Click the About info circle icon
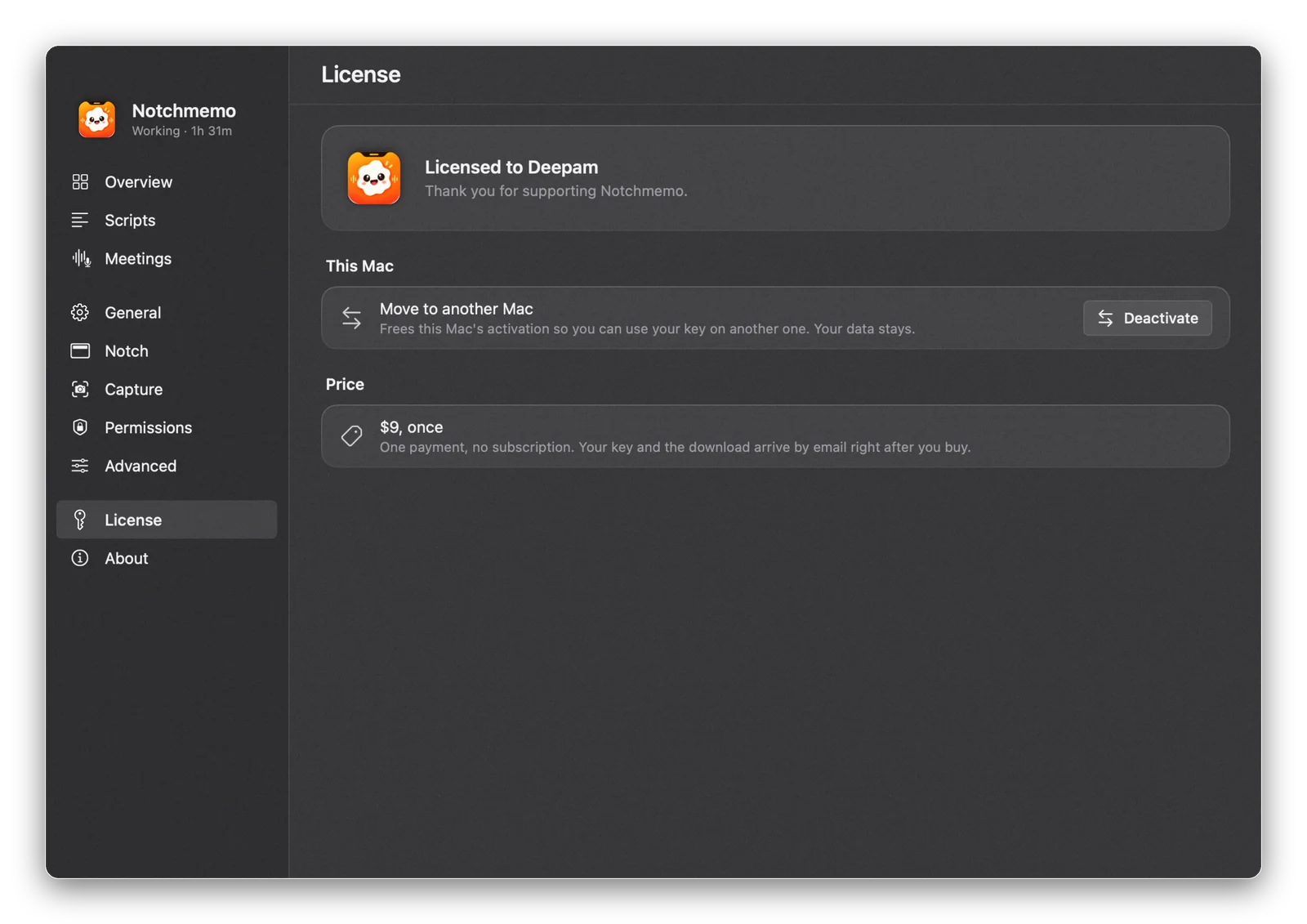 [x=80, y=558]
